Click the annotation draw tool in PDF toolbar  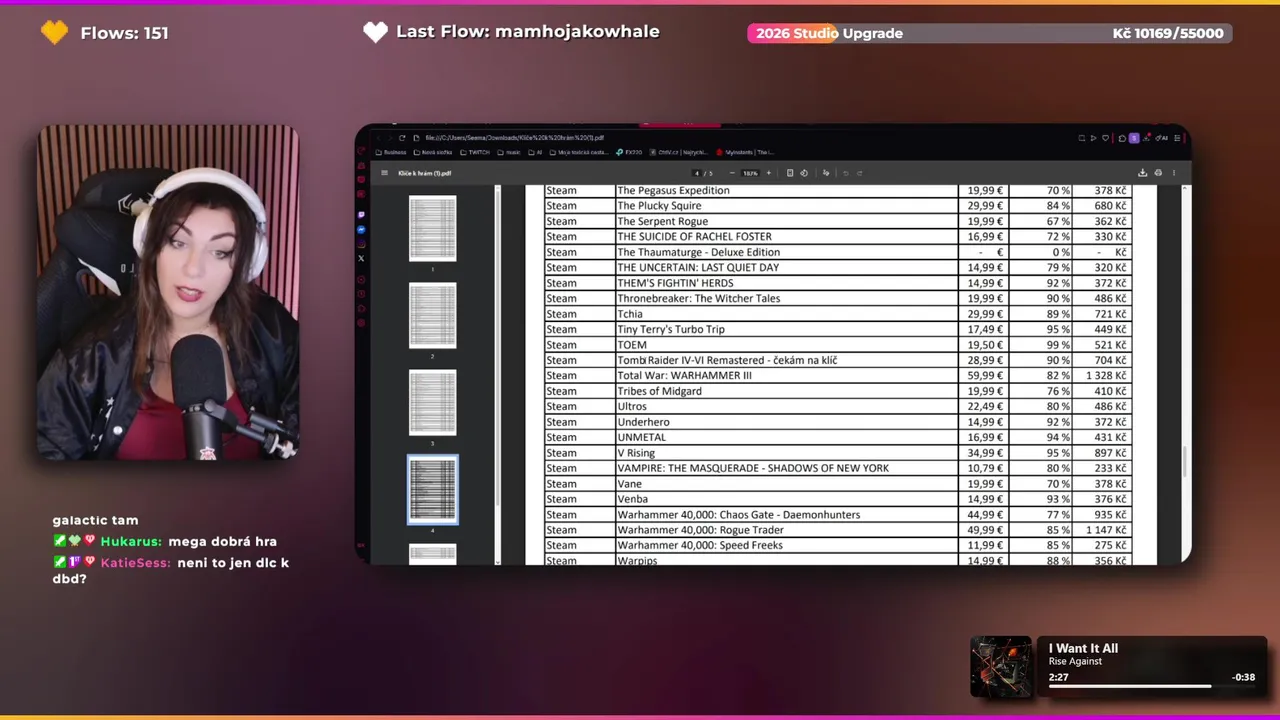826,173
